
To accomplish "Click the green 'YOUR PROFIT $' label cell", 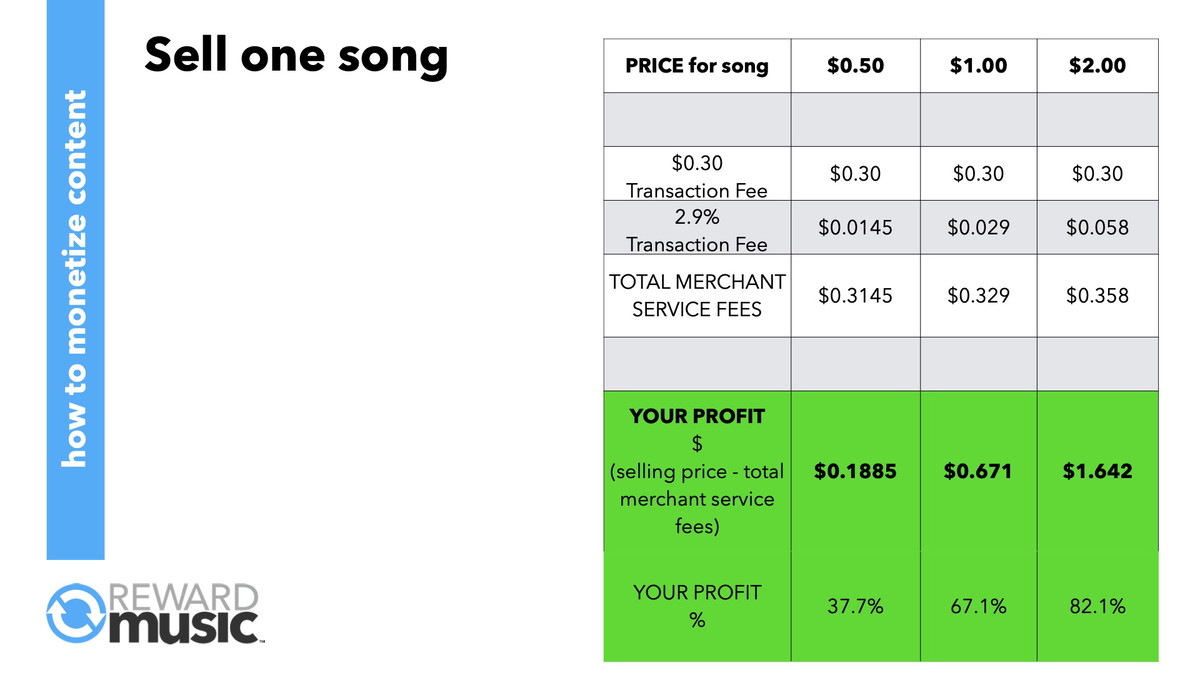I will point(697,470).
